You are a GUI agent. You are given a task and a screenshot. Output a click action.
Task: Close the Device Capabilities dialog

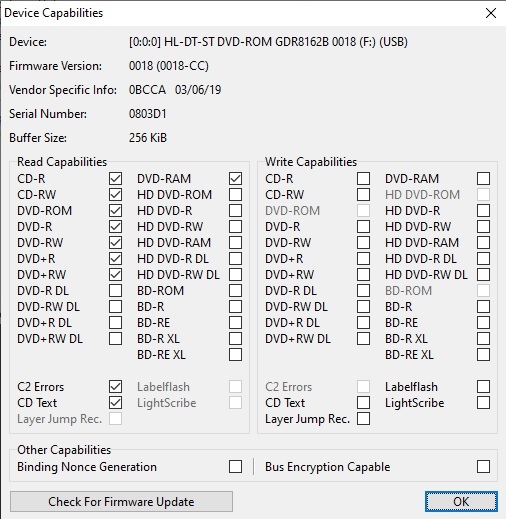[x=491, y=13]
